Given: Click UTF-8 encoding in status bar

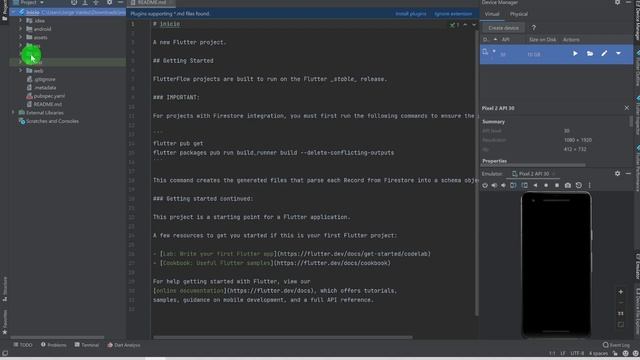Looking at the screenshot, I should [577, 353].
